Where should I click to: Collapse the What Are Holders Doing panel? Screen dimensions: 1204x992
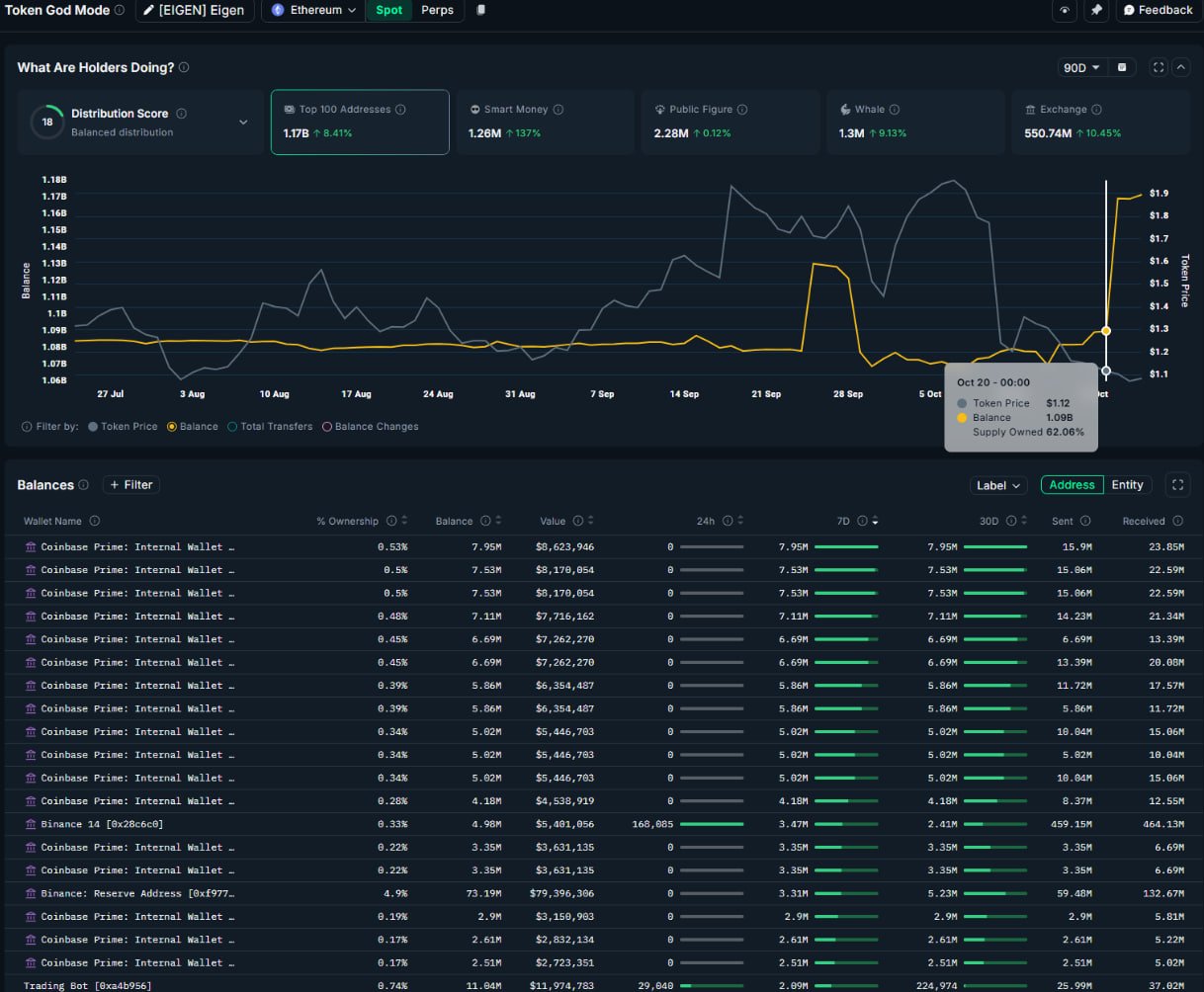click(1180, 68)
